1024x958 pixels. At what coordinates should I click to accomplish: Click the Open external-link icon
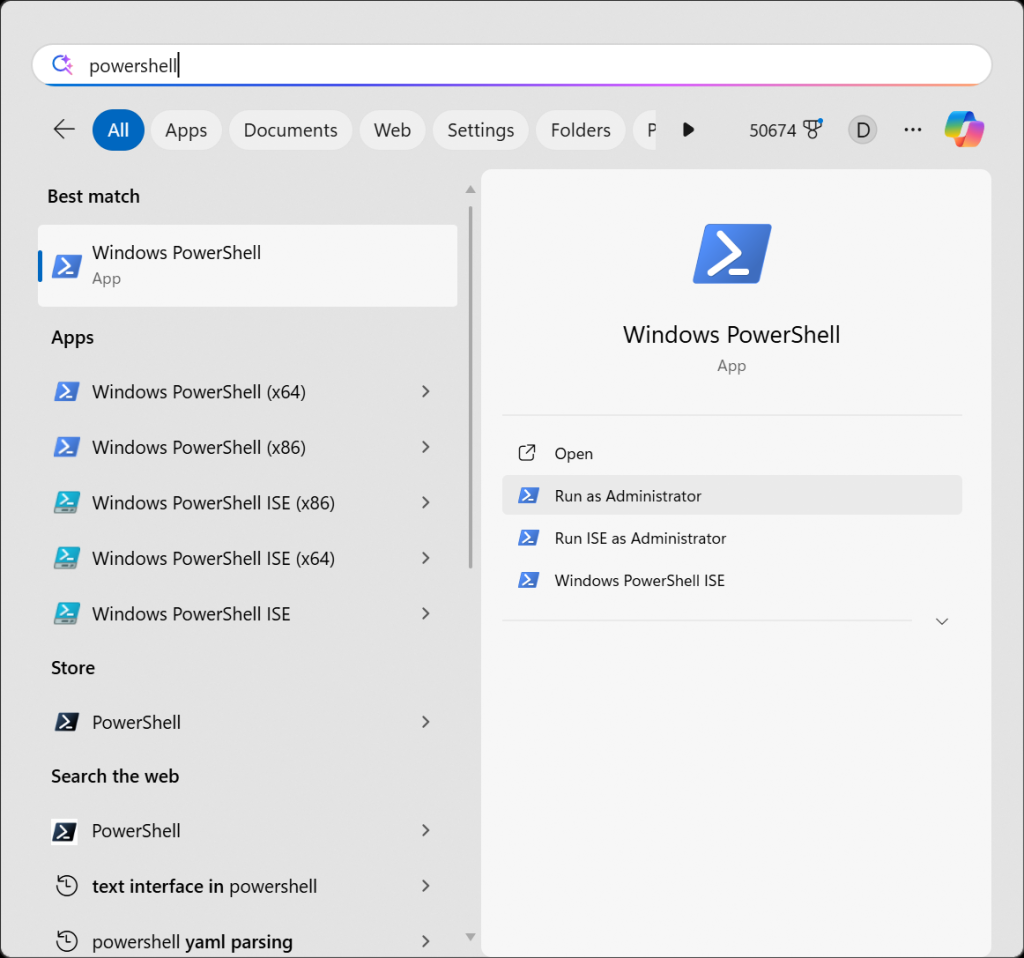[x=527, y=453]
